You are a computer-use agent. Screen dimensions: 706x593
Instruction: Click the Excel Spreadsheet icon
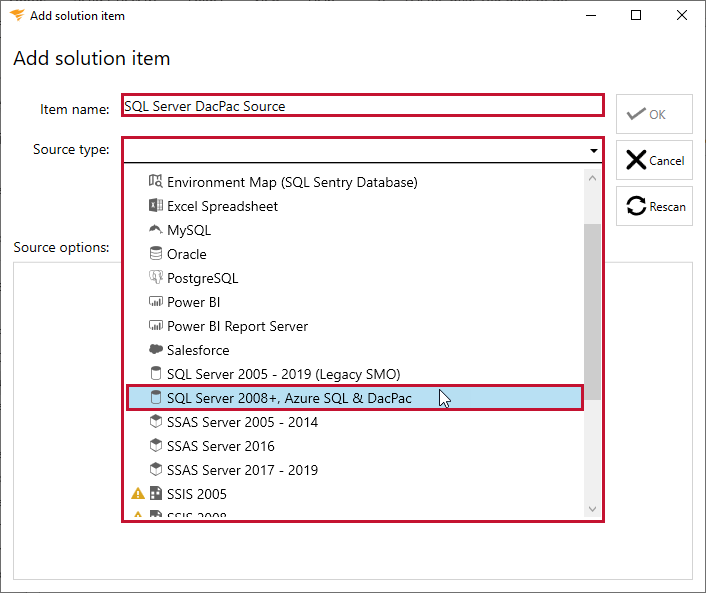coord(156,205)
